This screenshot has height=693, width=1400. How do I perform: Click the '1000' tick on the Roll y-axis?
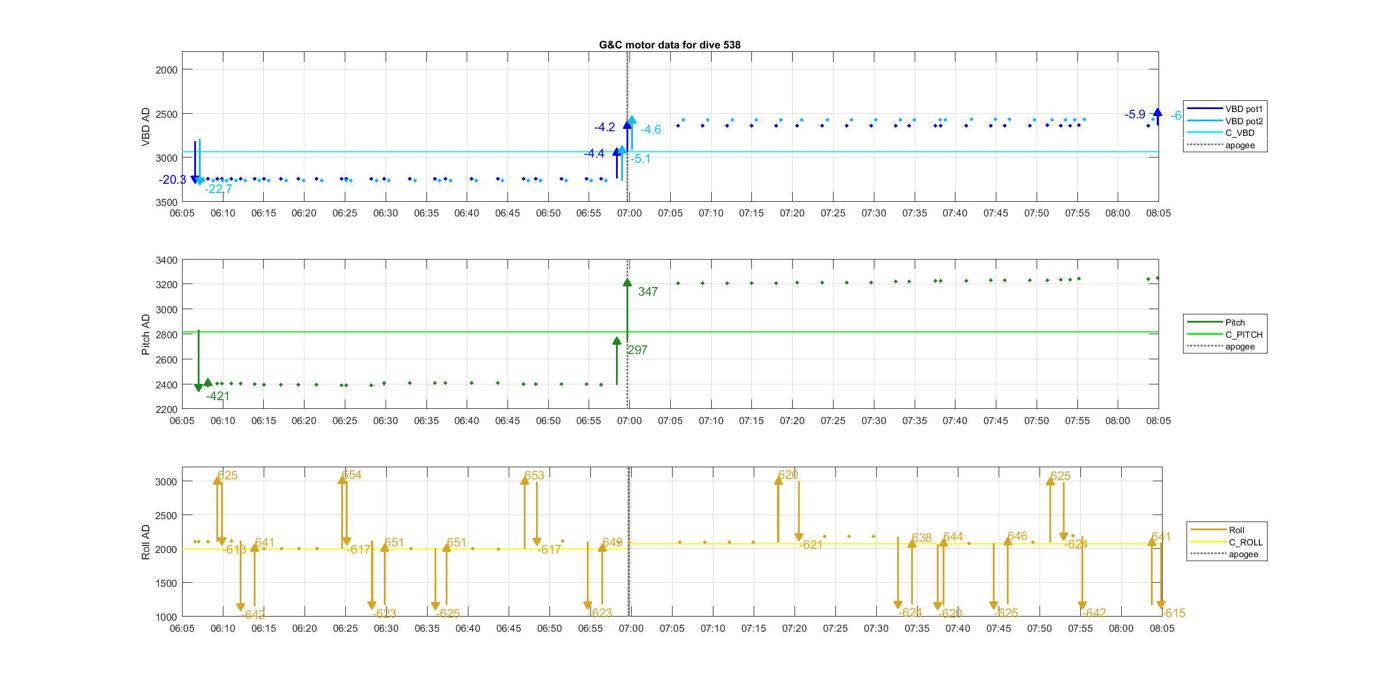point(166,617)
